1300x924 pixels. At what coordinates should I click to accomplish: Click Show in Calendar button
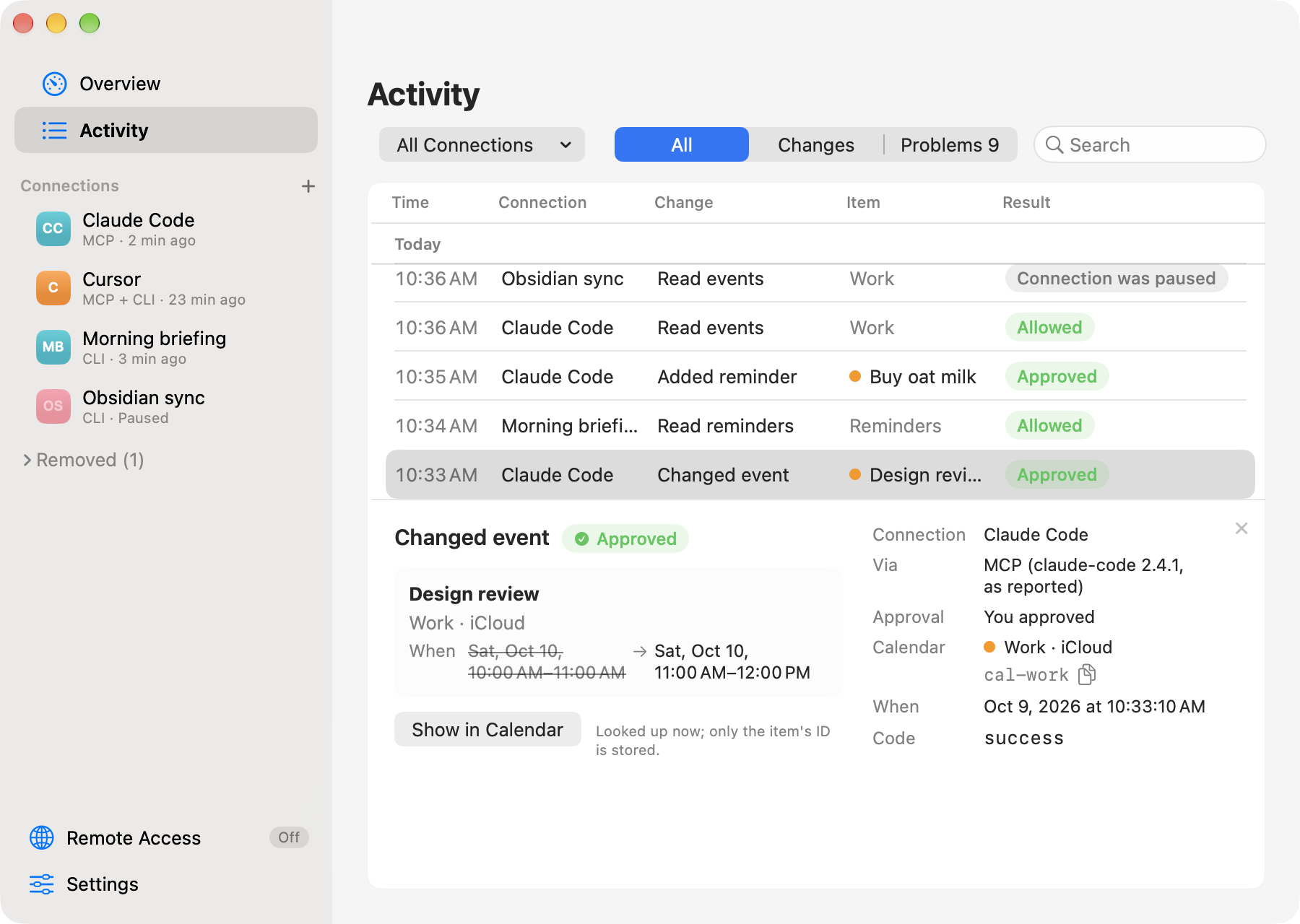[487, 730]
